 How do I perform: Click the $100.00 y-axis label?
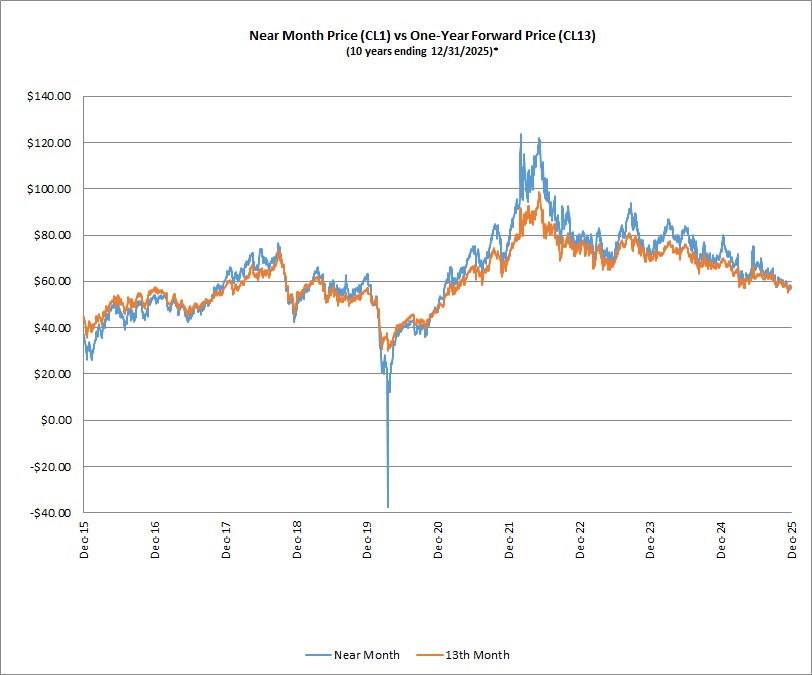pyautogui.click(x=50, y=189)
